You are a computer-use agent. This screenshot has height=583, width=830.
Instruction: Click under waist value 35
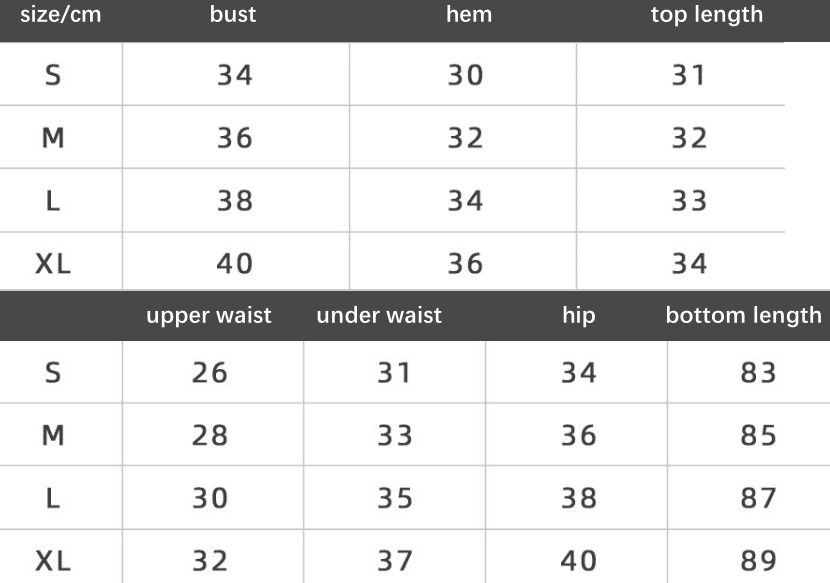394,498
